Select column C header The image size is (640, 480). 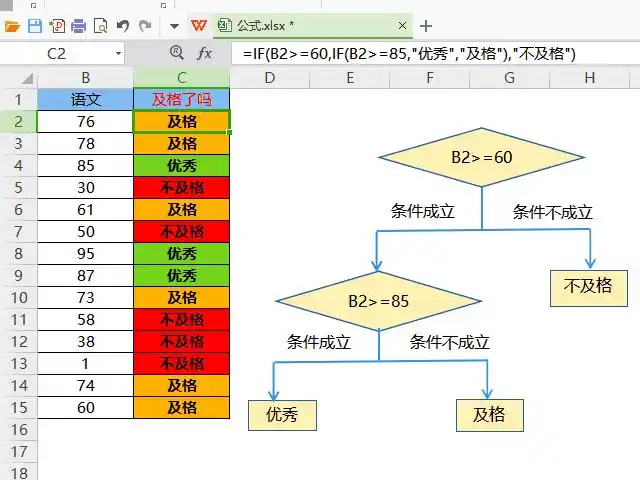(182, 78)
